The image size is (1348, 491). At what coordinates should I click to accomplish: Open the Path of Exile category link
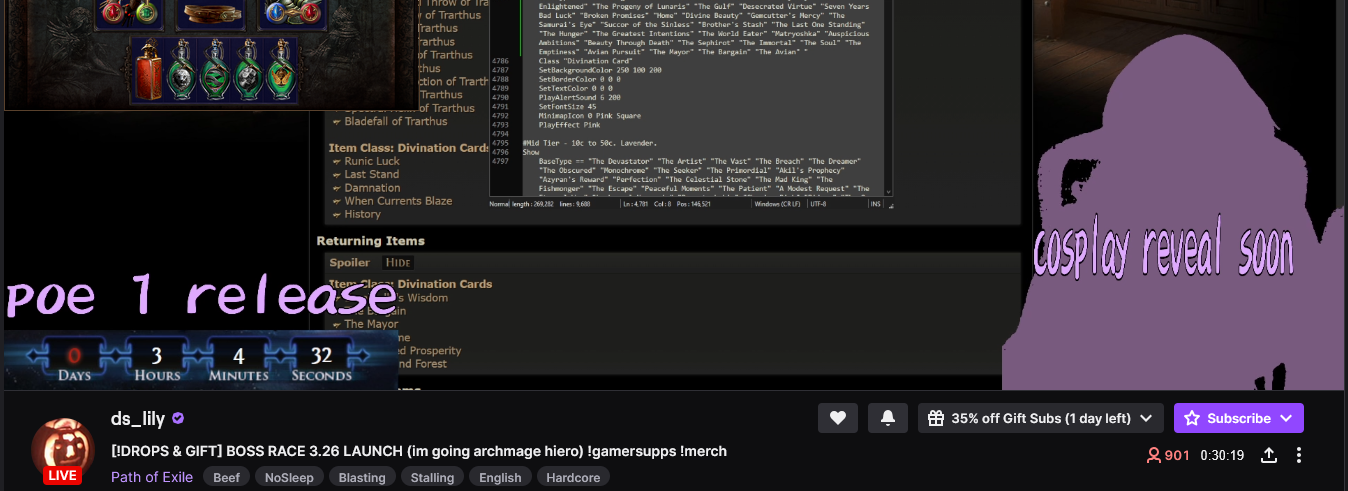pos(152,477)
